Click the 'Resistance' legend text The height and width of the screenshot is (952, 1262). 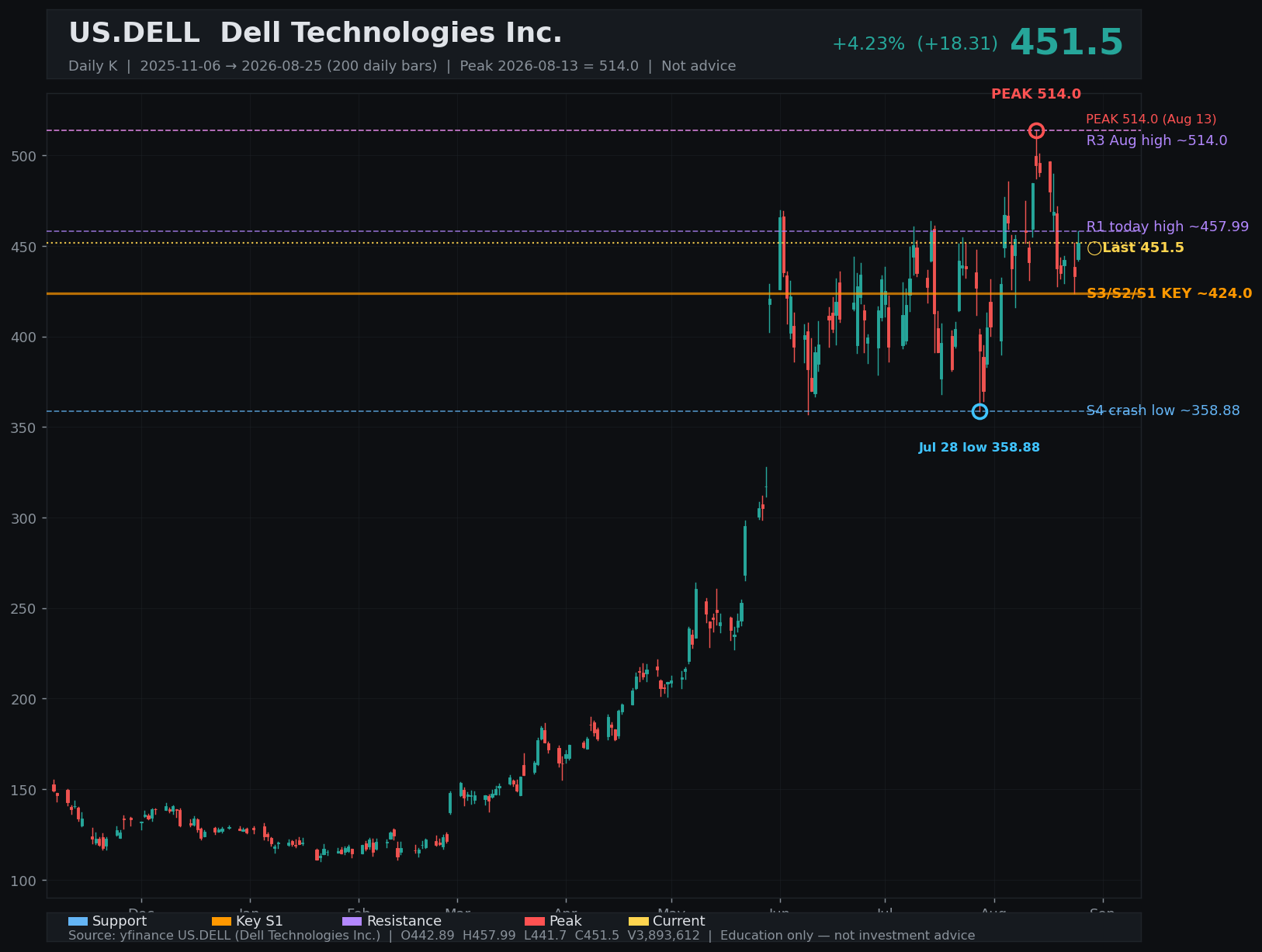pos(404,921)
